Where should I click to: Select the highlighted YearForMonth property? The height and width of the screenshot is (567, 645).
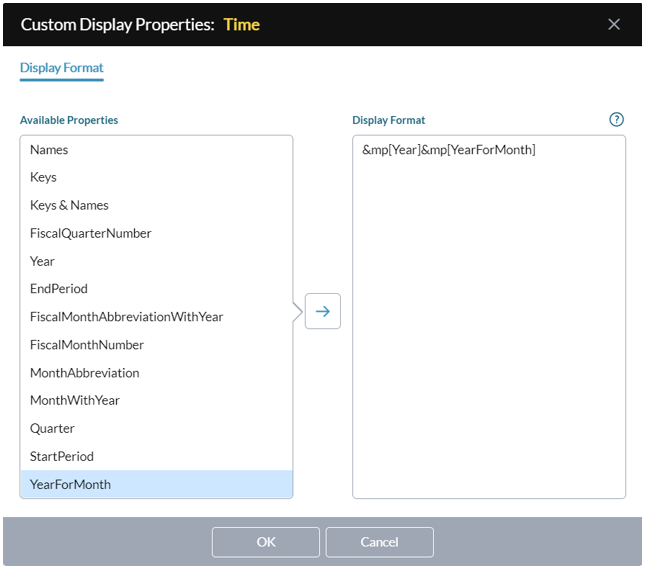click(x=156, y=484)
